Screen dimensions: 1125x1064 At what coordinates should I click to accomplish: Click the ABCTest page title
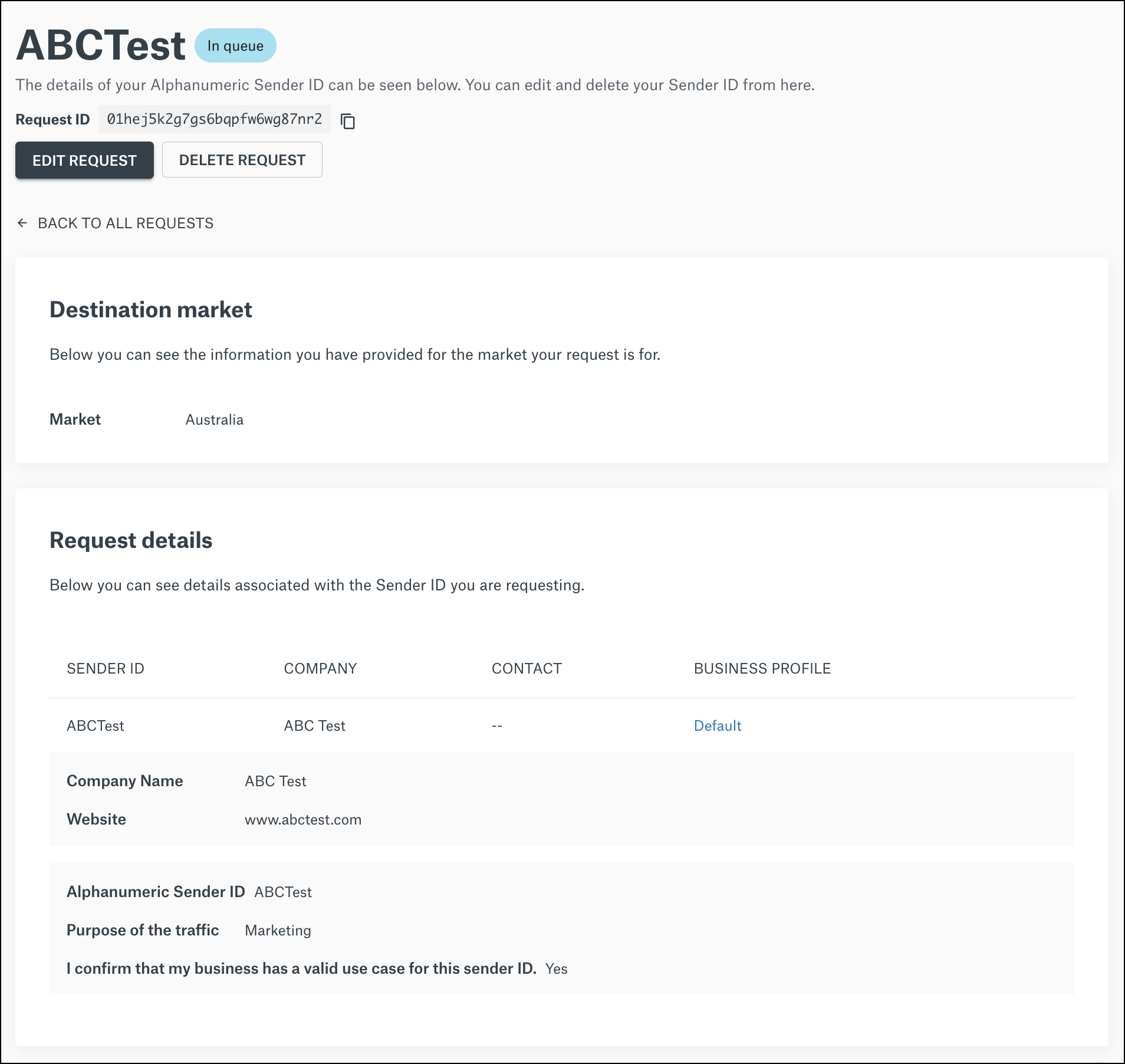pyautogui.click(x=99, y=44)
